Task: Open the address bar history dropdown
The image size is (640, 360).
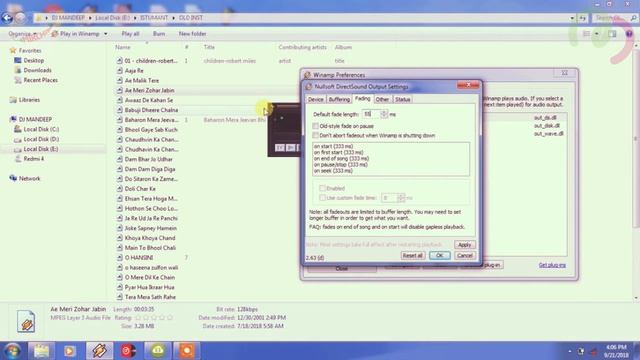Action: pos(572,18)
